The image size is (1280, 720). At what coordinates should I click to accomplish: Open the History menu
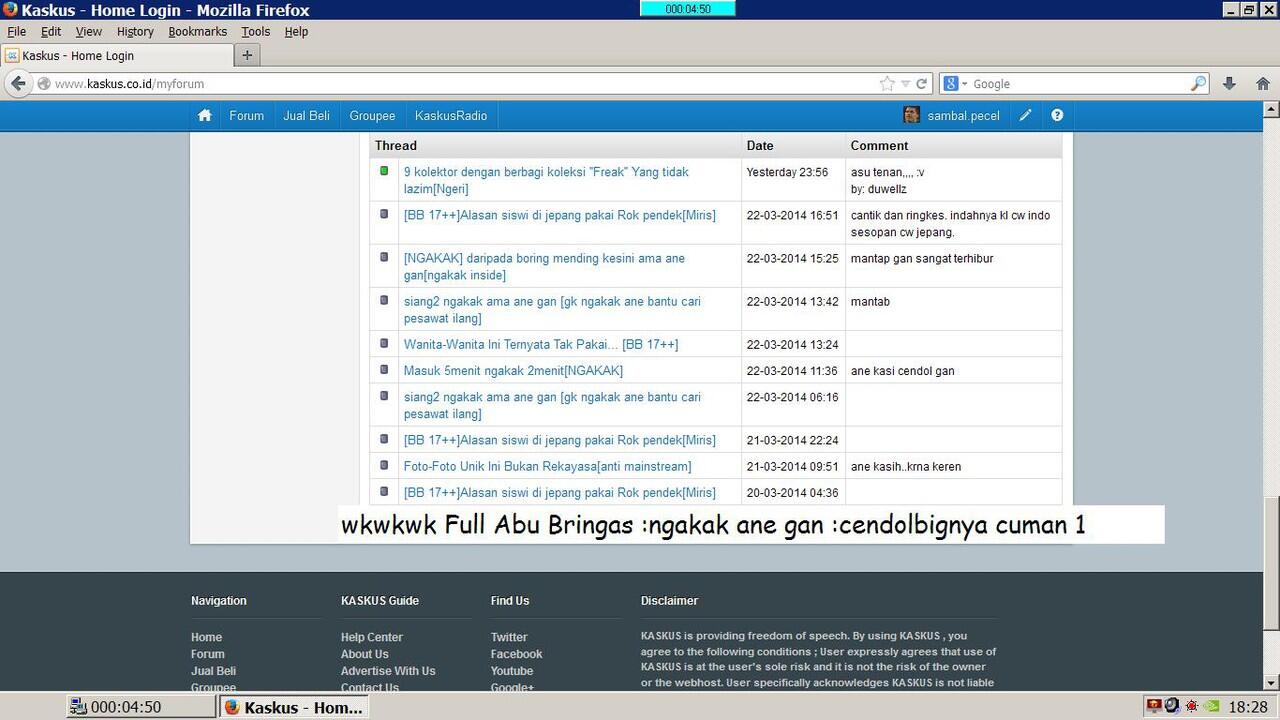click(135, 31)
